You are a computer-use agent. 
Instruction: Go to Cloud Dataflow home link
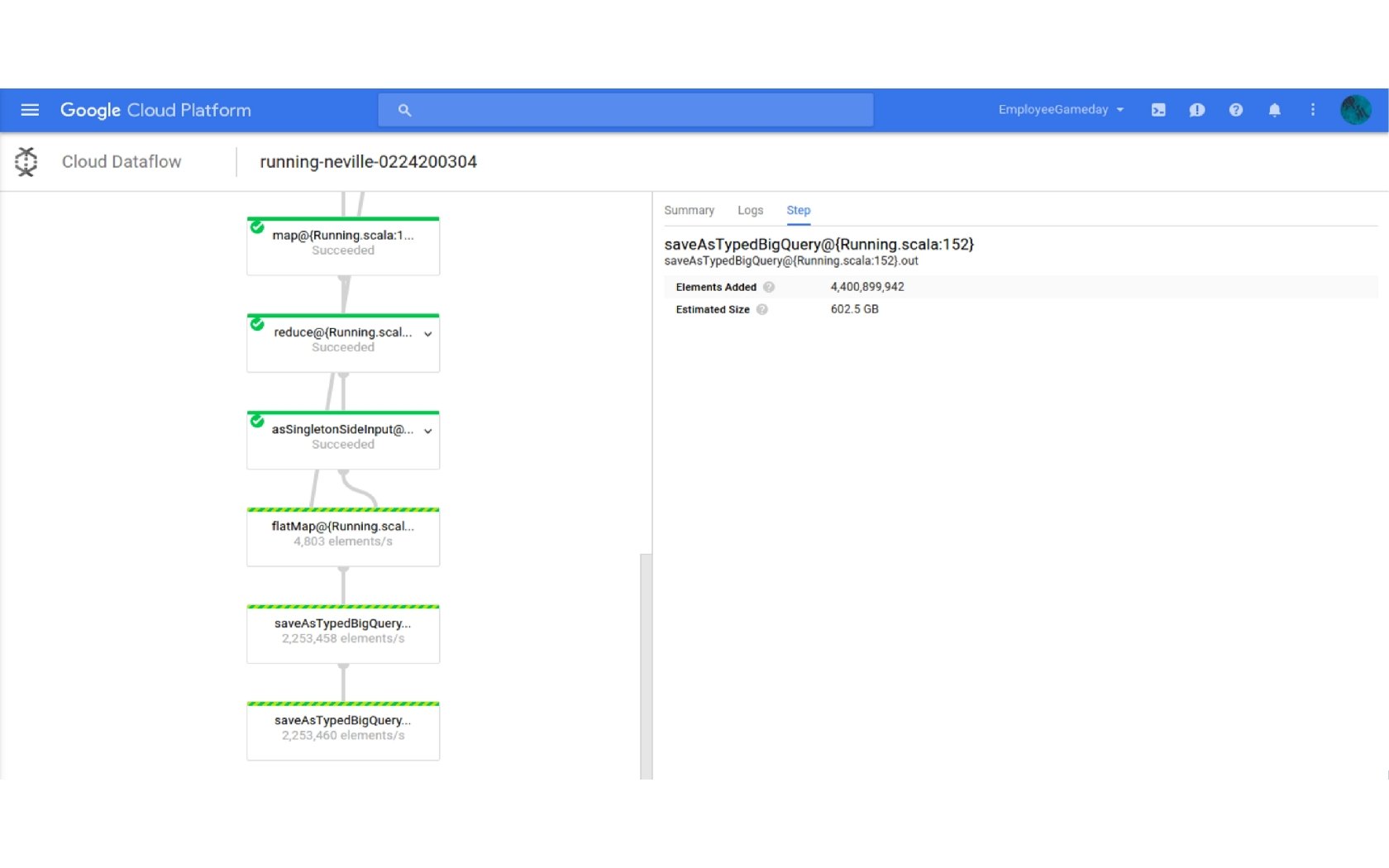pyautogui.click(x=122, y=161)
